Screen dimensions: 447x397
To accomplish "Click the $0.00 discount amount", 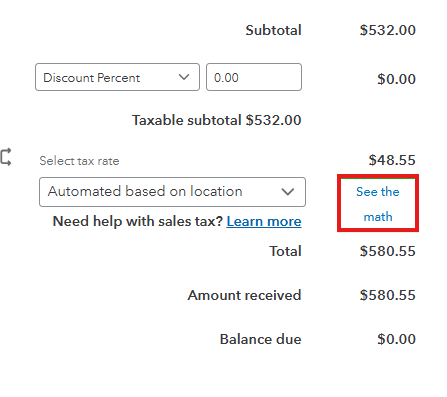I will click(396, 79).
